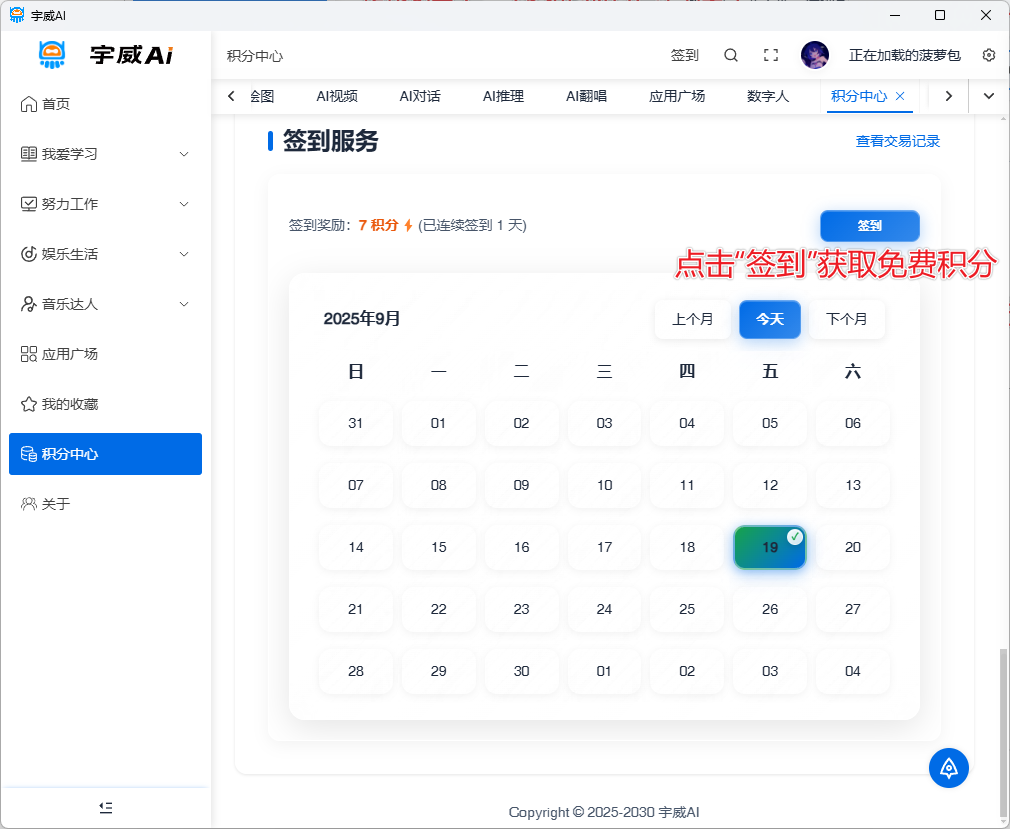The height and width of the screenshot is (829, 1010).
Task: Click the search magnifier icon in header
Action: (x=731, y=55)
